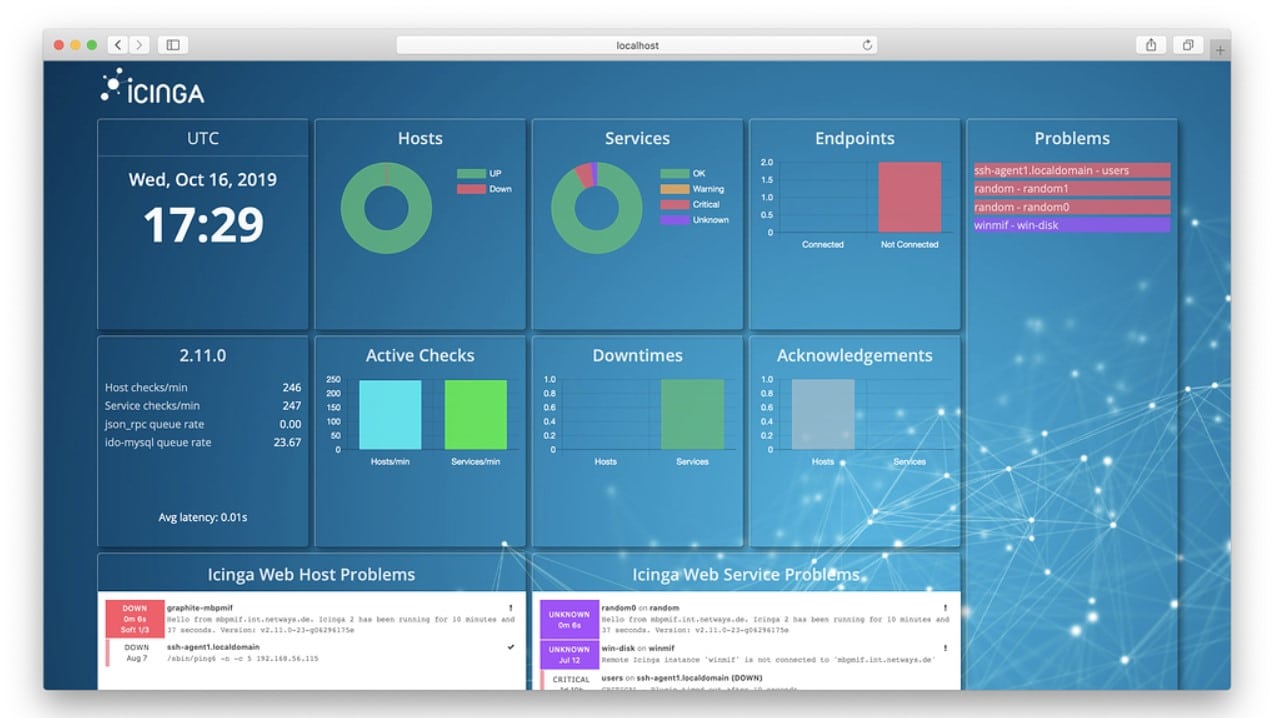Toggle the Unknown legend swatch in Services
1272x718 pixels.
(675, 219)
